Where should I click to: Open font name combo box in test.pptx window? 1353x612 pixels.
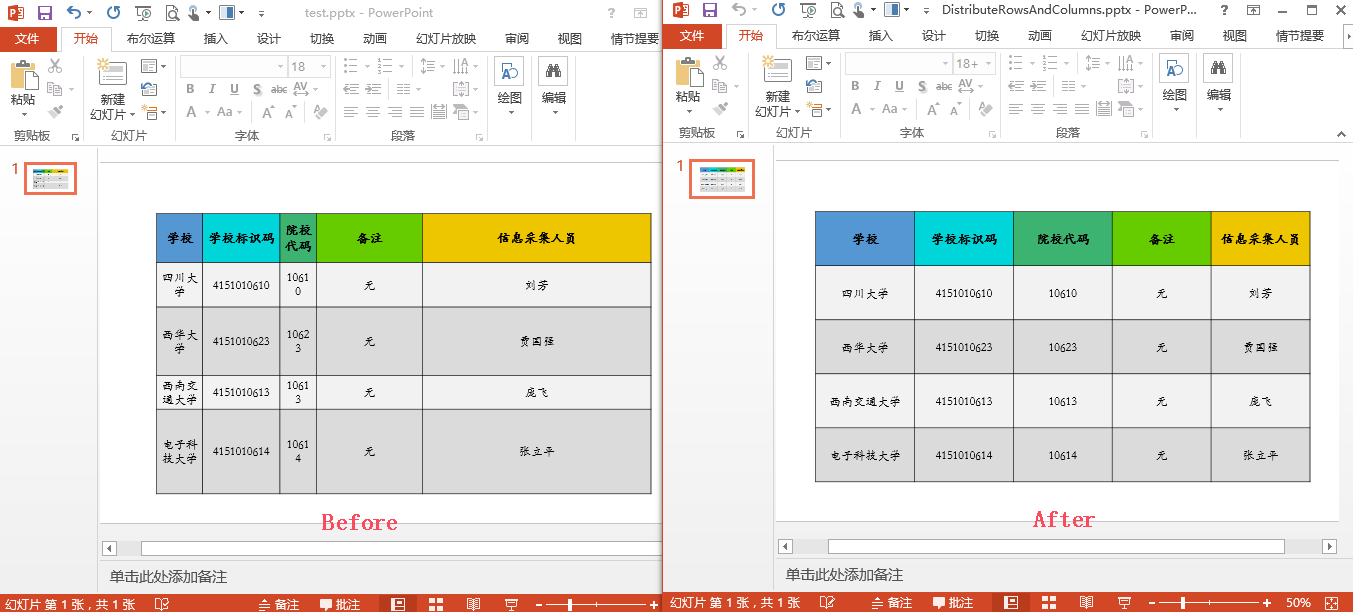[233, 66]
